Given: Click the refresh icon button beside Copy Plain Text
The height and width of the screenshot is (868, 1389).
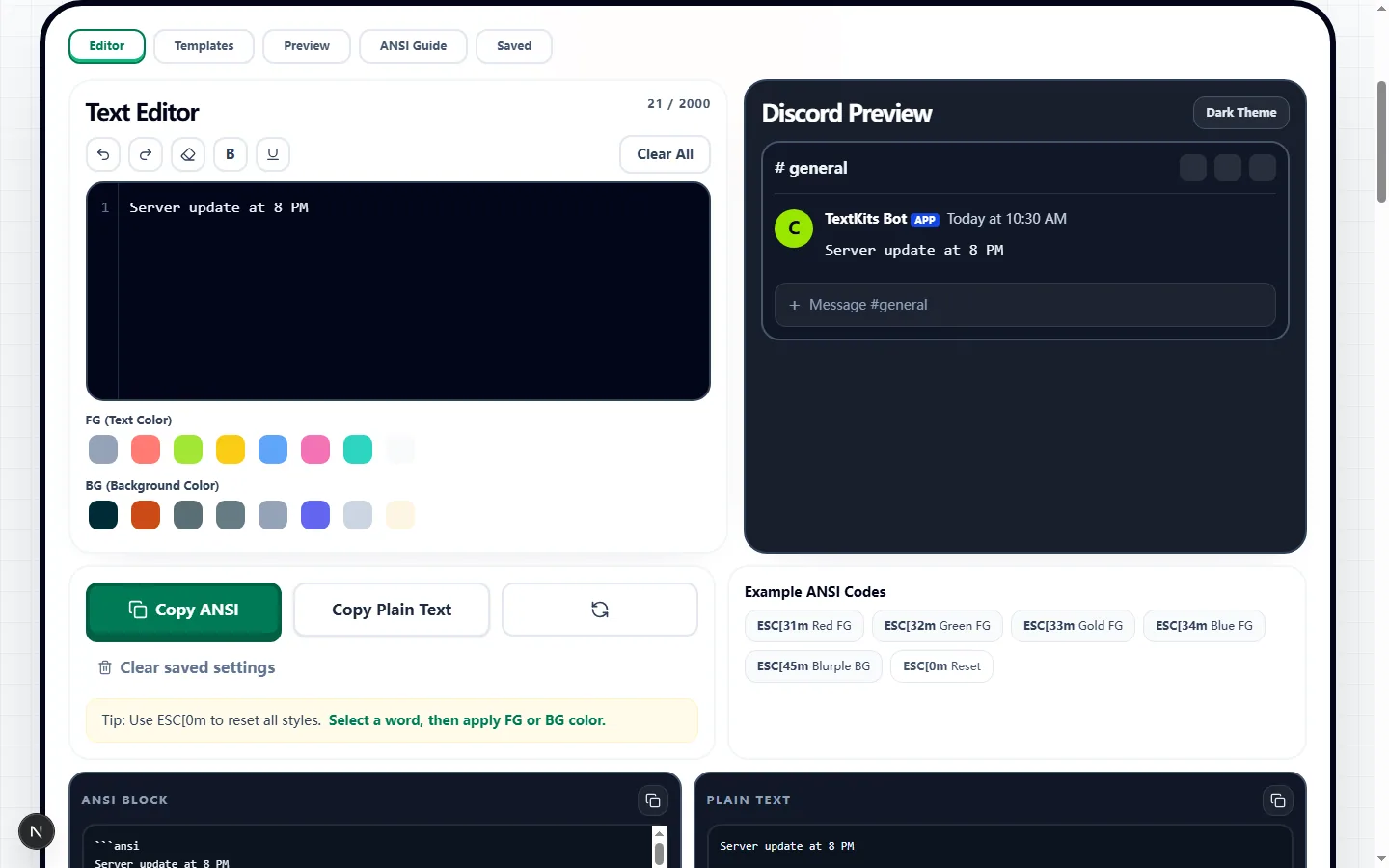Looking at the screenshot, I should (x=600, y=610).
